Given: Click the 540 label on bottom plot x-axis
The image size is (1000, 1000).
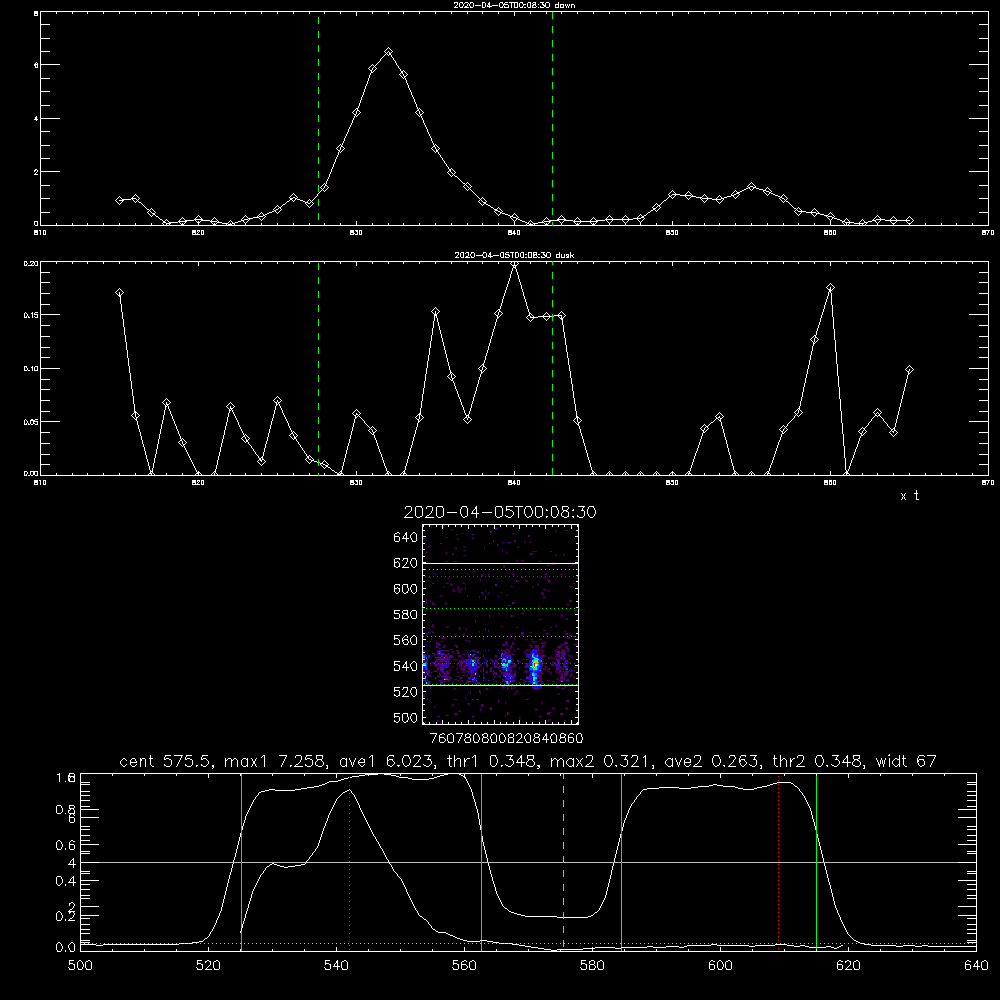Looking at the screenshot, I should [336, 966].
